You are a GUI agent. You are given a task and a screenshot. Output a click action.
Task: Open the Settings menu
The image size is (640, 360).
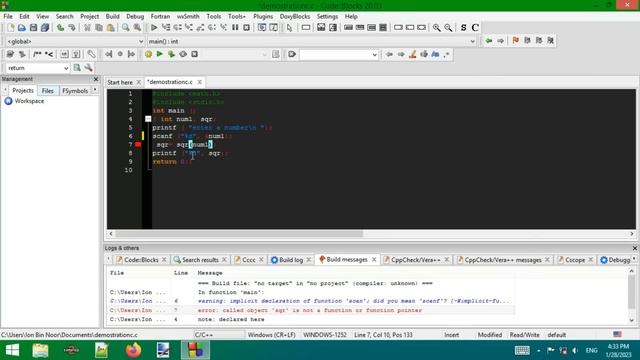click(x=327, y=16)
